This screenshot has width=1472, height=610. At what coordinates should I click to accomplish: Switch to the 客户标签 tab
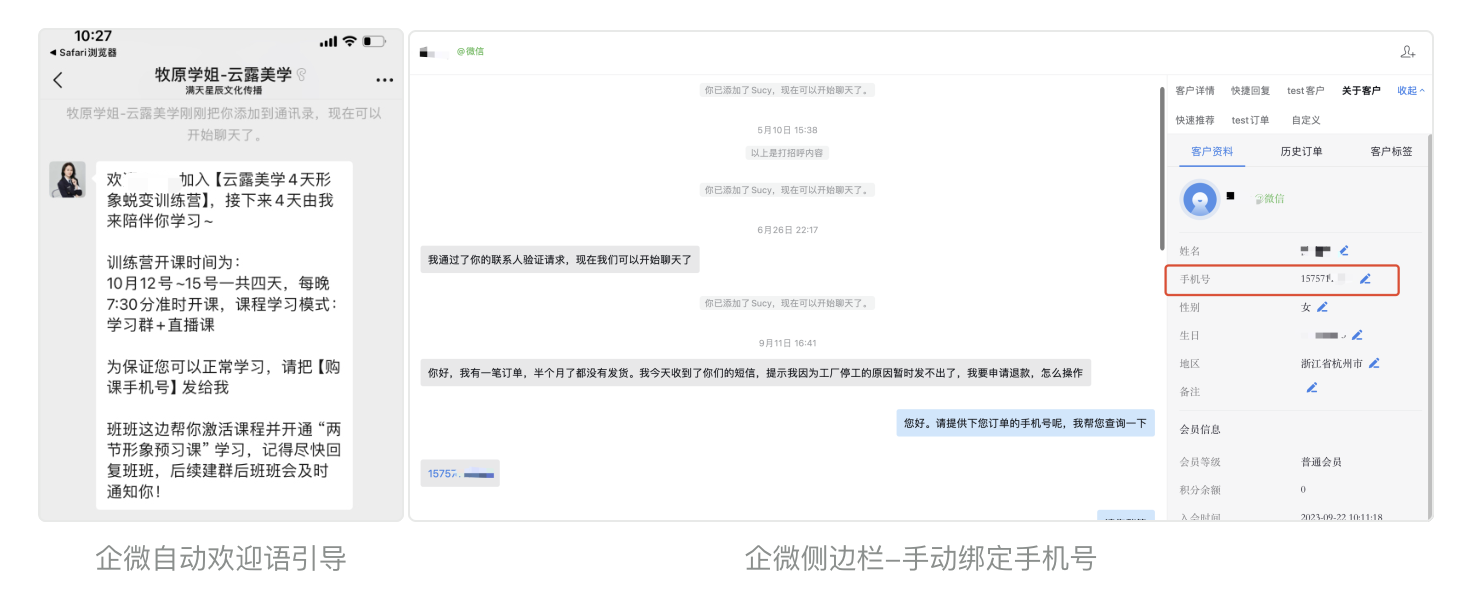click(1391, 152)
